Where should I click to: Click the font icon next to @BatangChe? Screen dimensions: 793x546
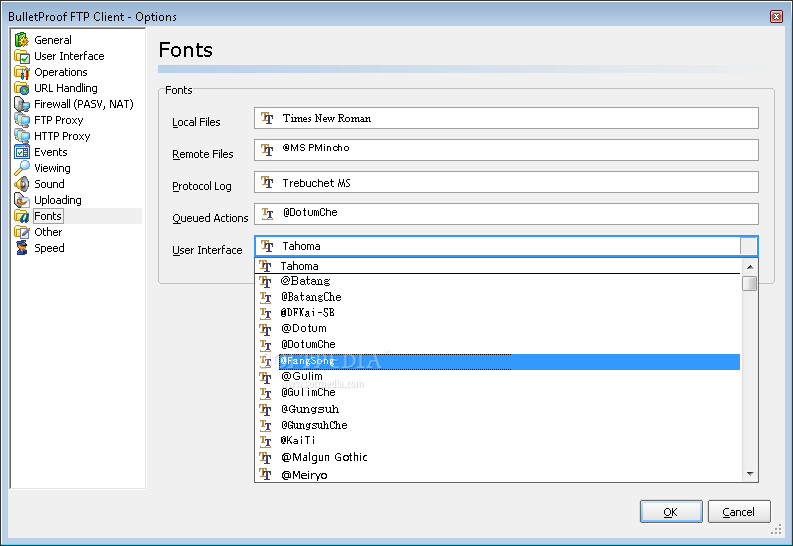click(266, 297)
